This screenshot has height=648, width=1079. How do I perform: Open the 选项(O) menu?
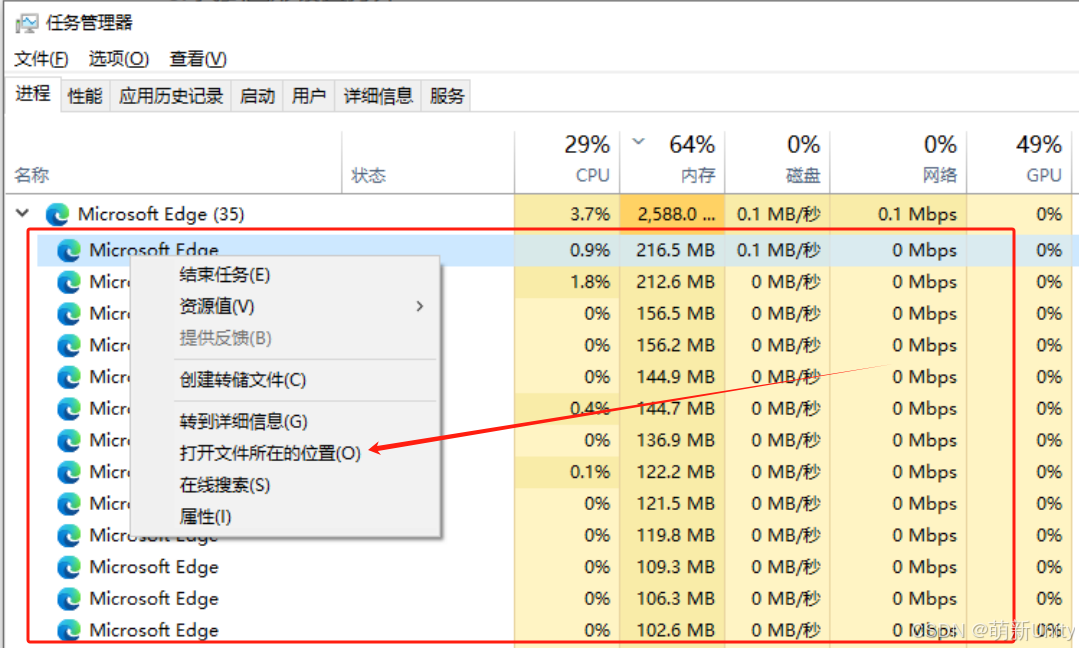pos(118,59)
